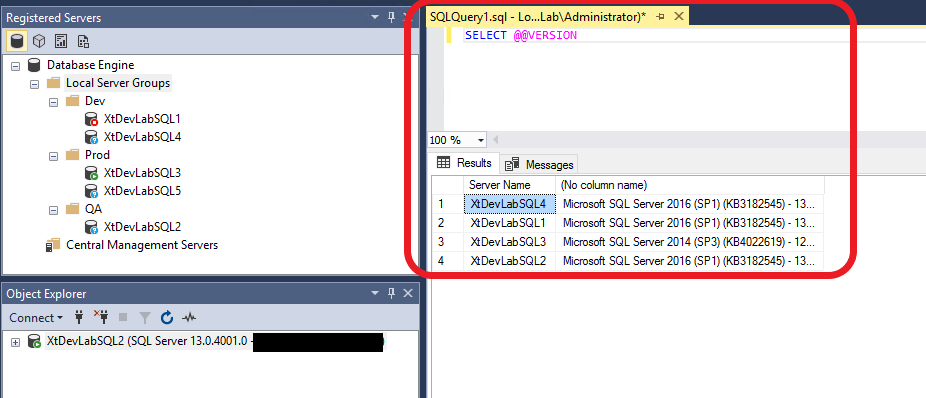Screen dimensions: 926x398
Task: Click the SELECT @@VERSION query line
Action: pyautogui.click(x=521, y=35)
